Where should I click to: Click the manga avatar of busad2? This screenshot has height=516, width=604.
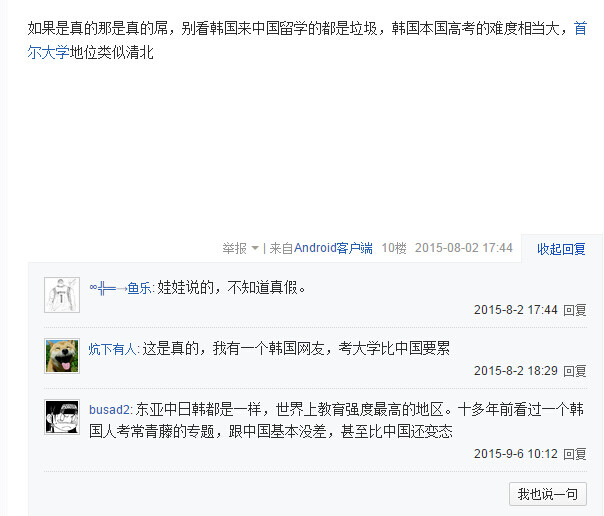62,417
